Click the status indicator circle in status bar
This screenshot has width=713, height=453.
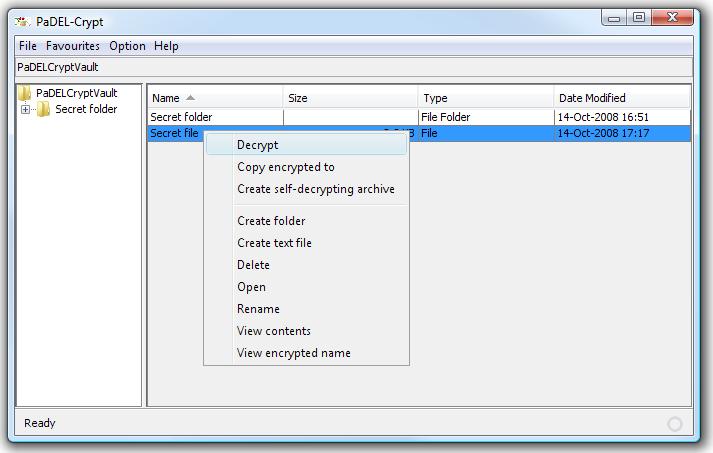(675, 424)
